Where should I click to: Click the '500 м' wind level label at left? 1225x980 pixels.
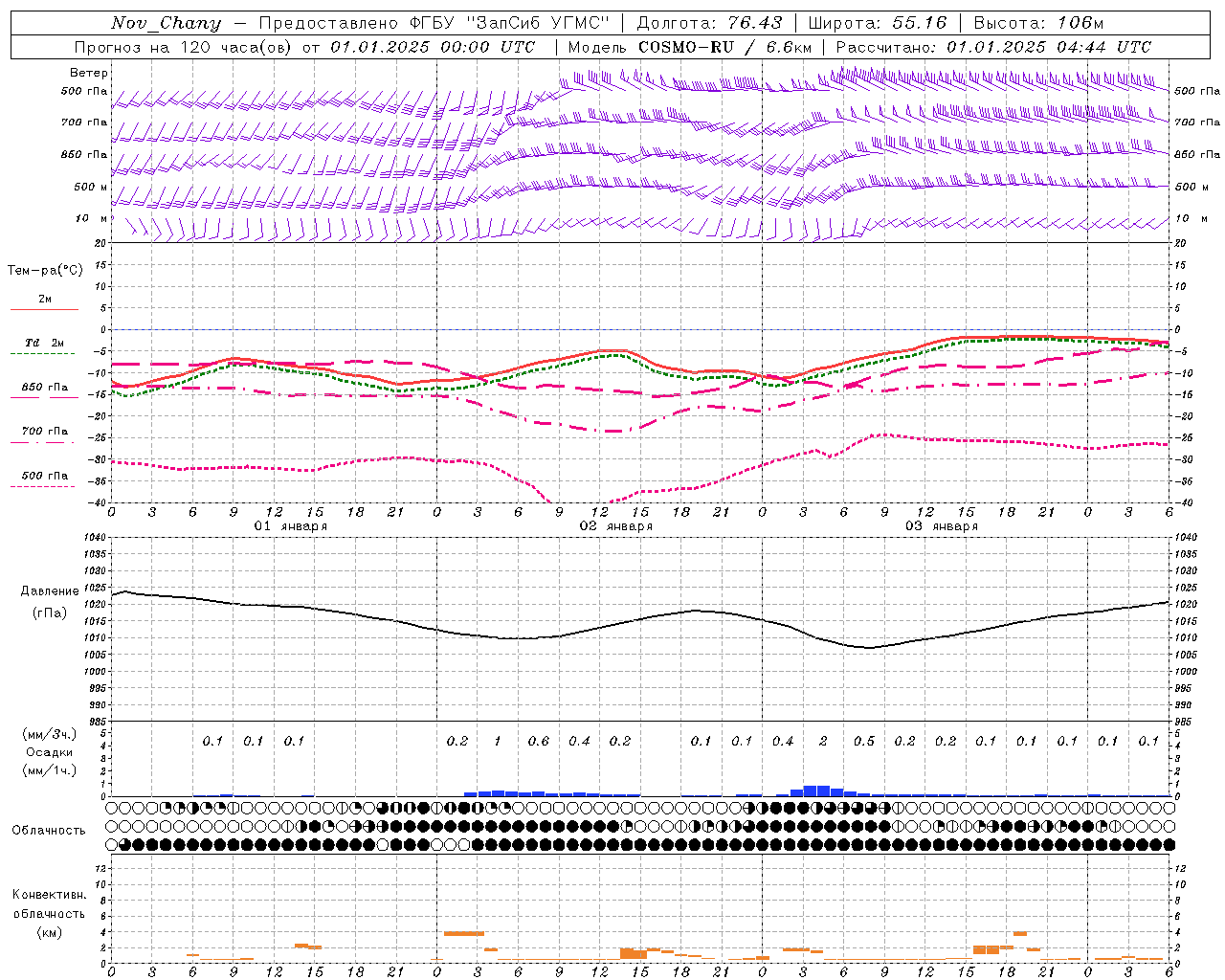pyautogui.click(x=91, y=187)
